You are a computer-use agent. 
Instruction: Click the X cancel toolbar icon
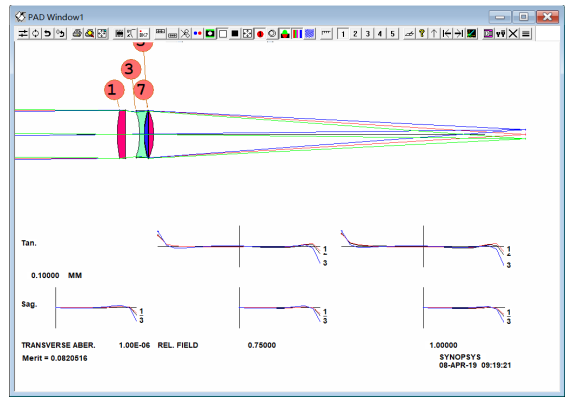(x=513, y=34)
